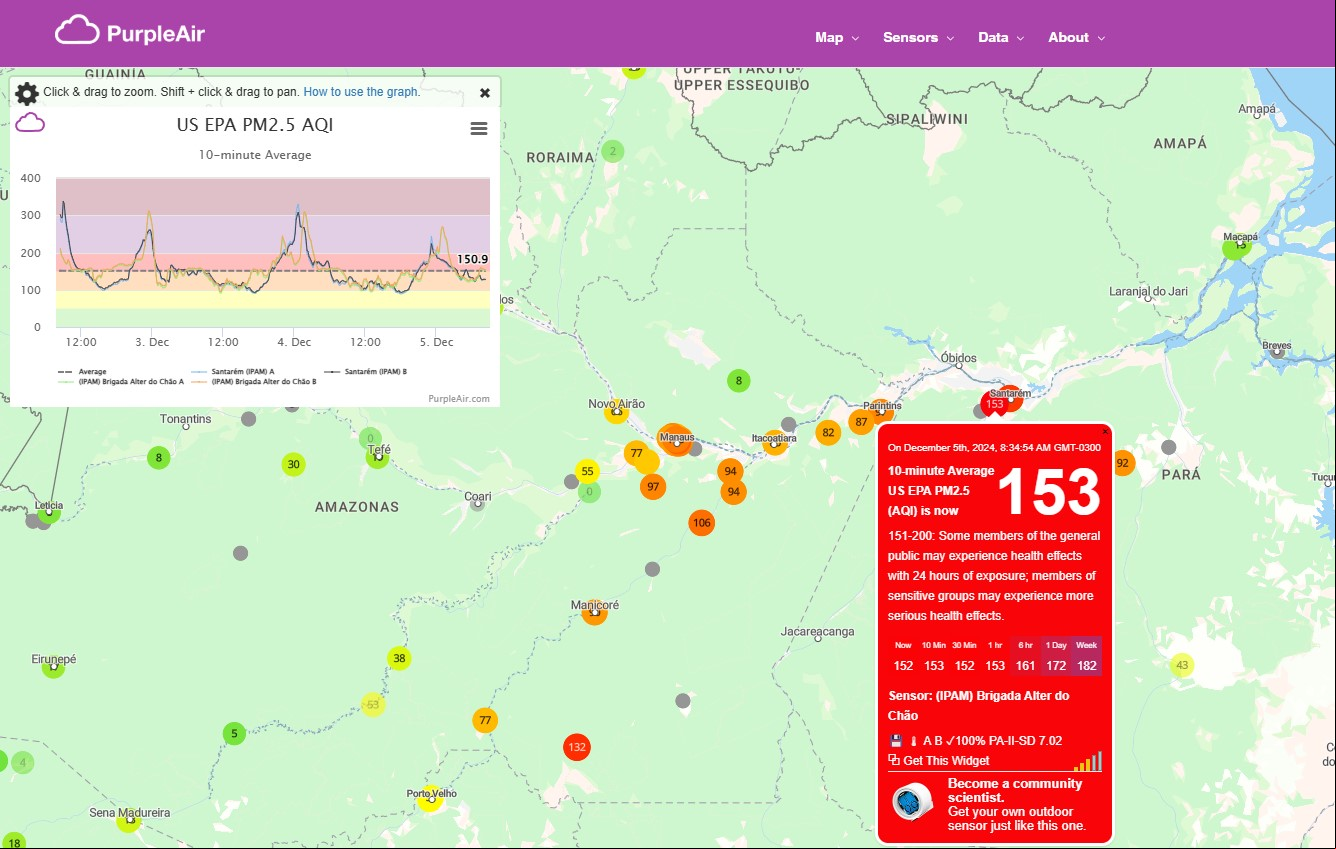
Task: Select the 1 hr averaging period
Action: (x=995, y=656)
